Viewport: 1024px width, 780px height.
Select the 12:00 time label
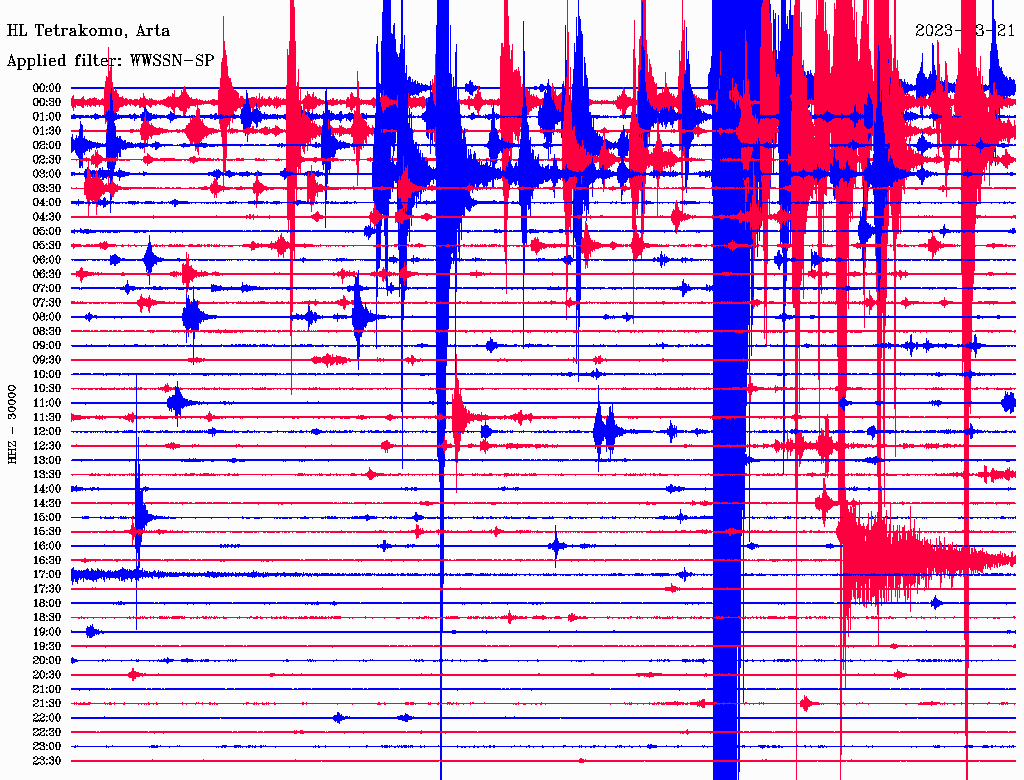[x=47, y=432]
